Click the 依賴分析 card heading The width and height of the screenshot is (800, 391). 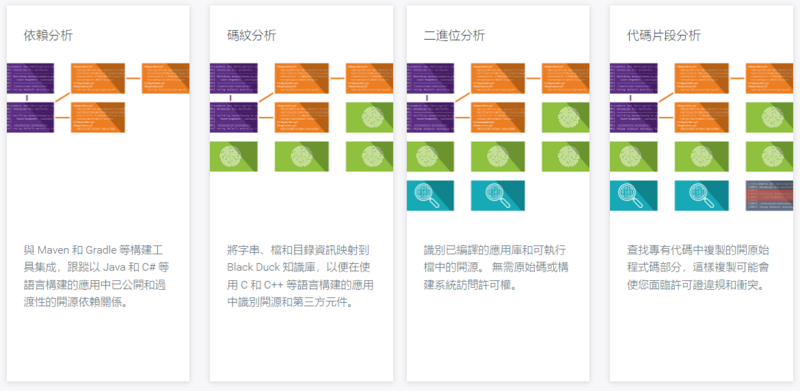point(48,36)
